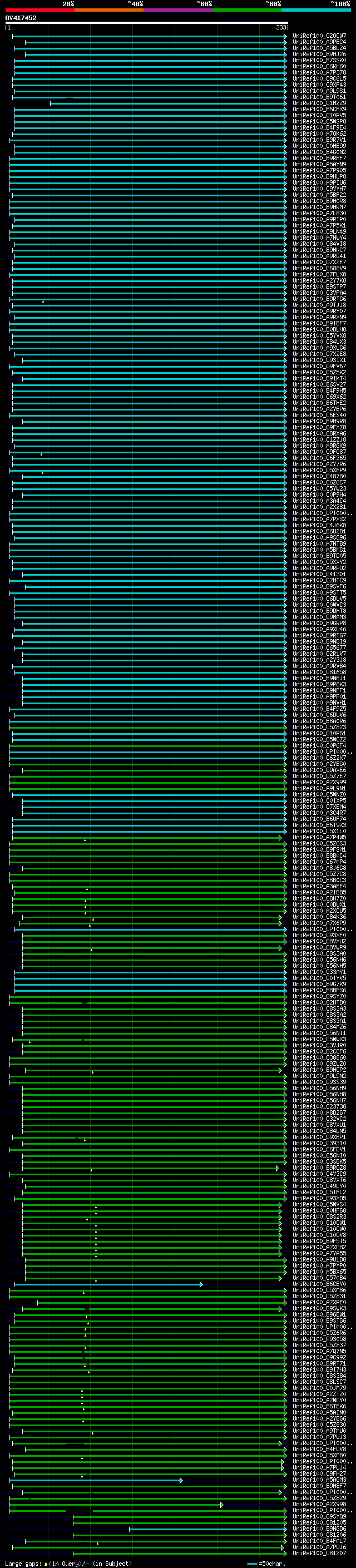
Task: Select UniRef100_B6UF74 entry
Action: pyautogui.click(x=319, y=819)
